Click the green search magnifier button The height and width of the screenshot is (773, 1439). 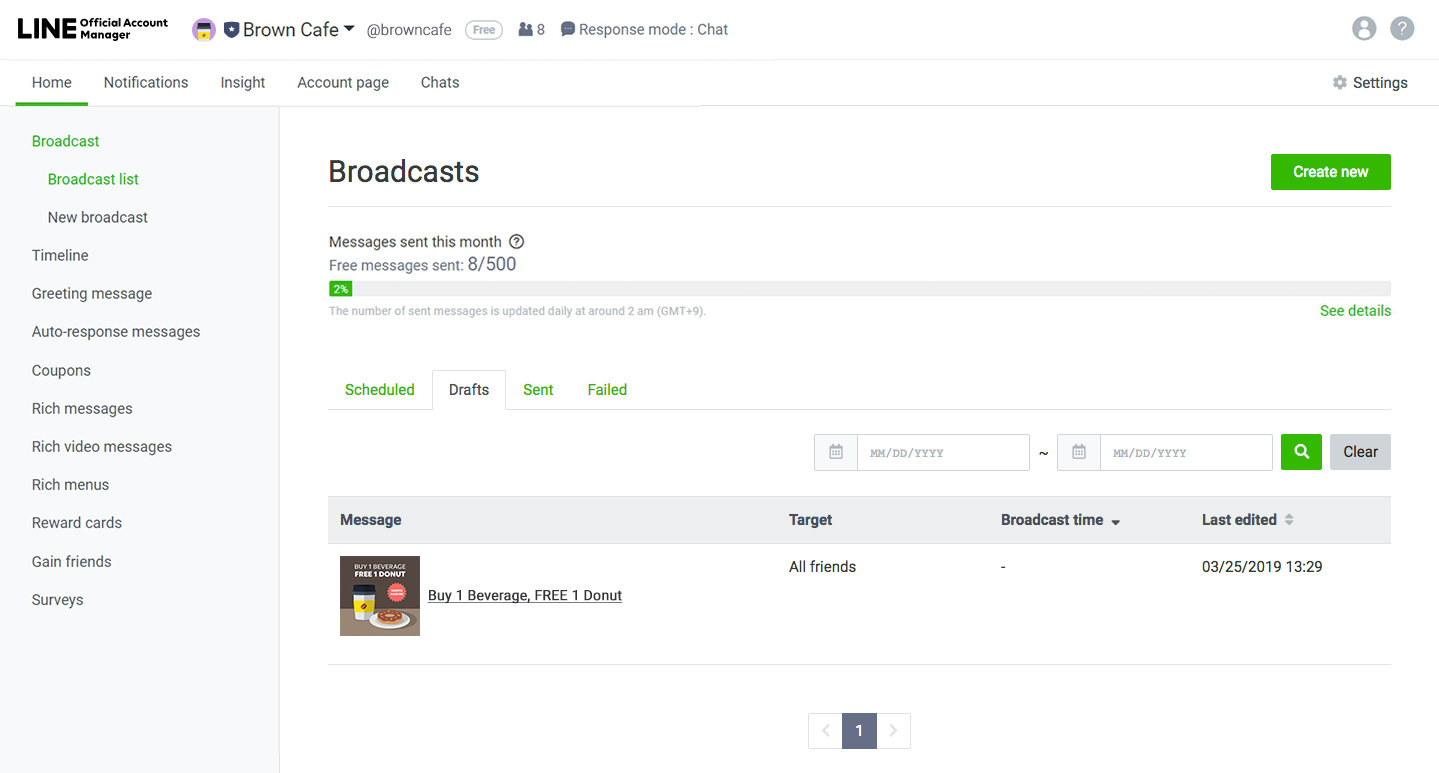(1301, 452)
